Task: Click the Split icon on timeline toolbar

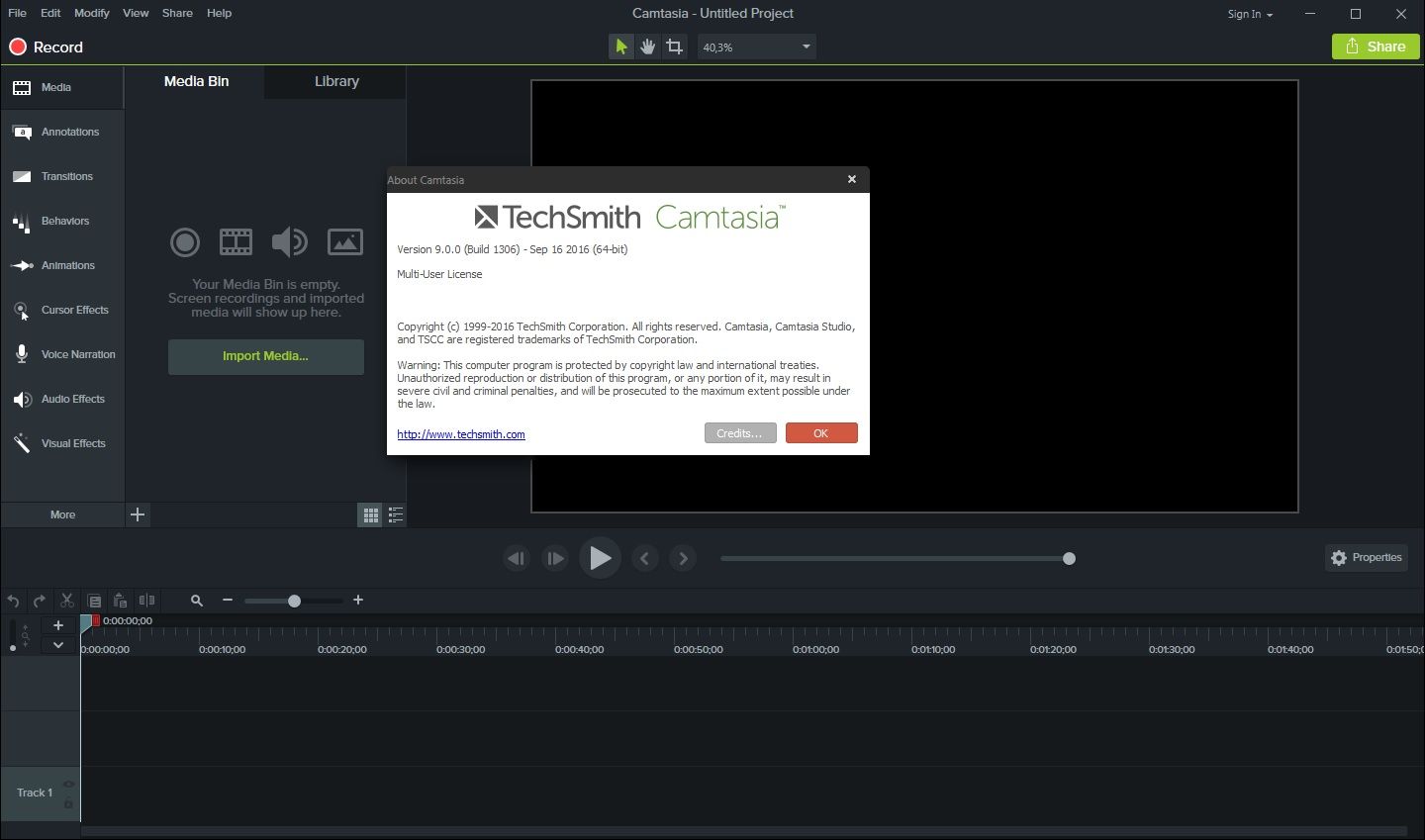Action: pyautogui.click(x=146, y=601)
